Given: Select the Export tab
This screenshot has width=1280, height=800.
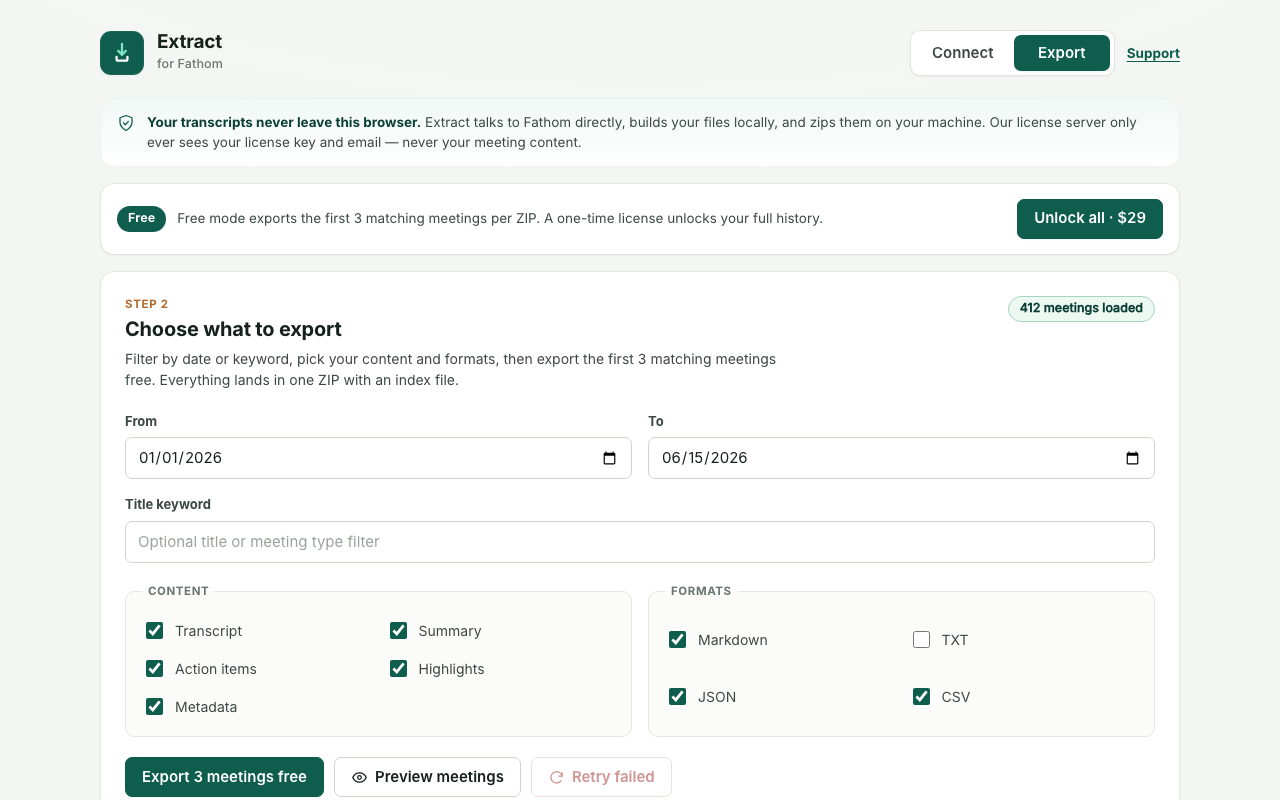Looking at the screenshot, I should [1062, 53].
